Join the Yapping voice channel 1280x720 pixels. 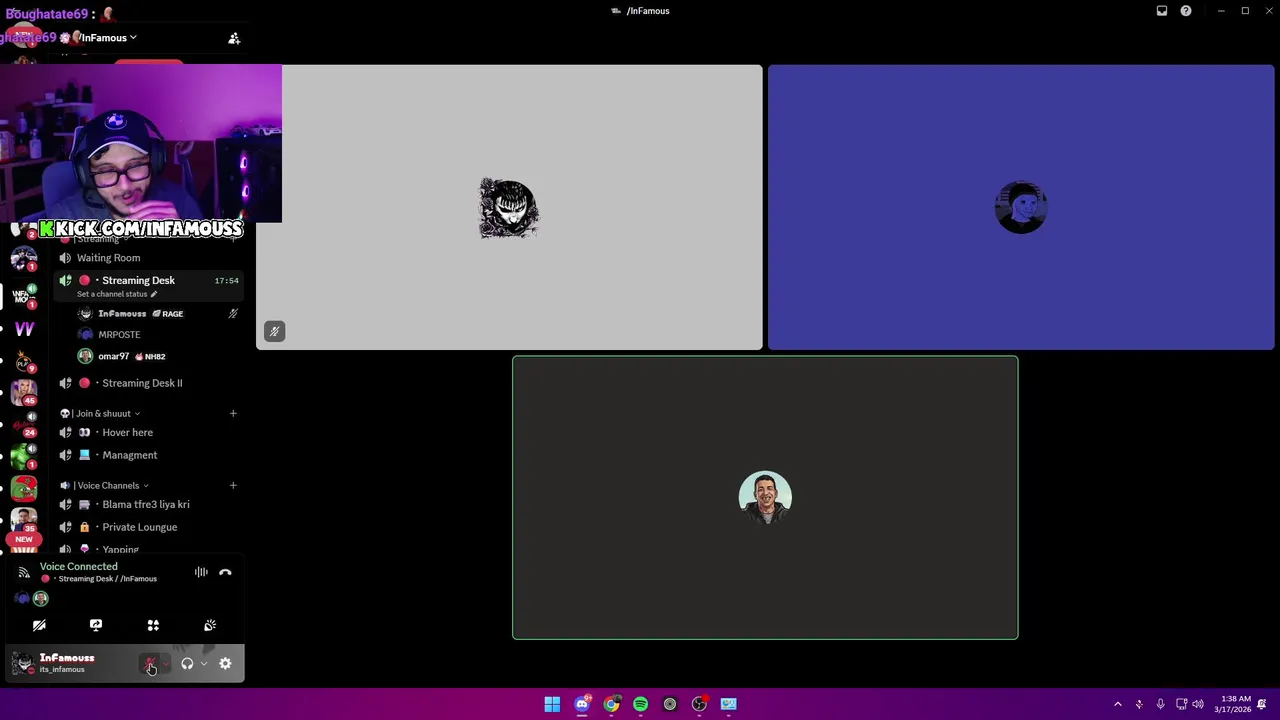click(148, 549)
